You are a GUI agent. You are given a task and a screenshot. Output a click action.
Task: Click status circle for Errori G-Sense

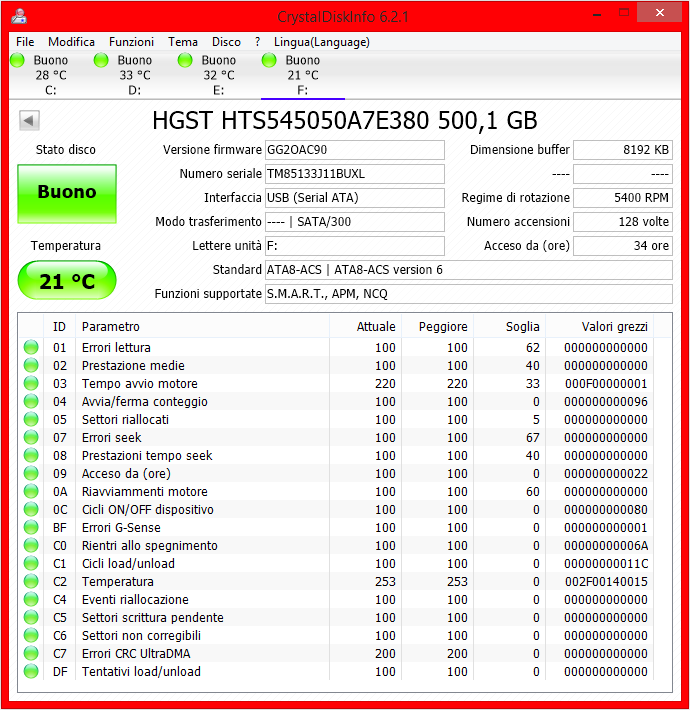(31, 528)
